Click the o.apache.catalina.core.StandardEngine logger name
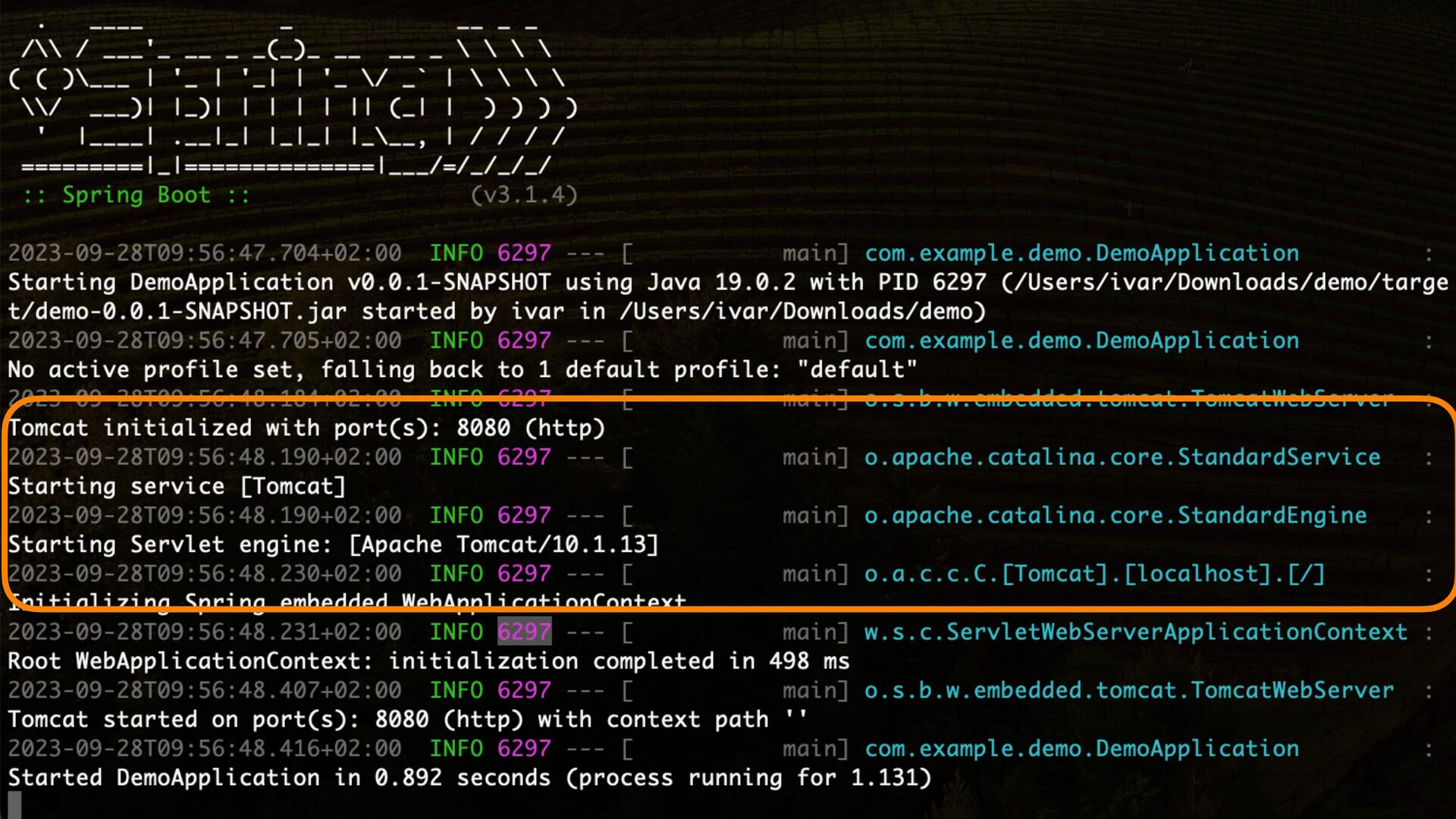The image size is (1456, 819). click(x=1116, y=516)
